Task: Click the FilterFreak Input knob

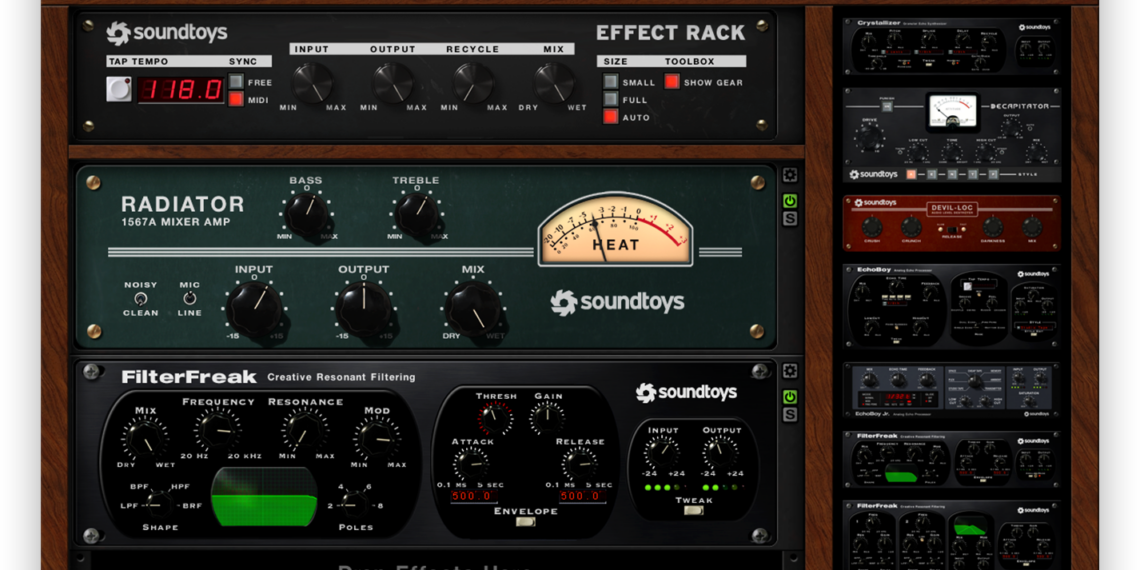Action: click(x=662, y=452)
